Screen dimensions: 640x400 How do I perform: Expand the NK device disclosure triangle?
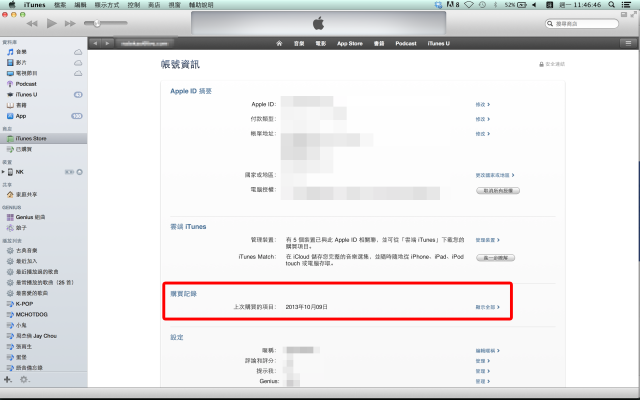click(x=3, y=172)
